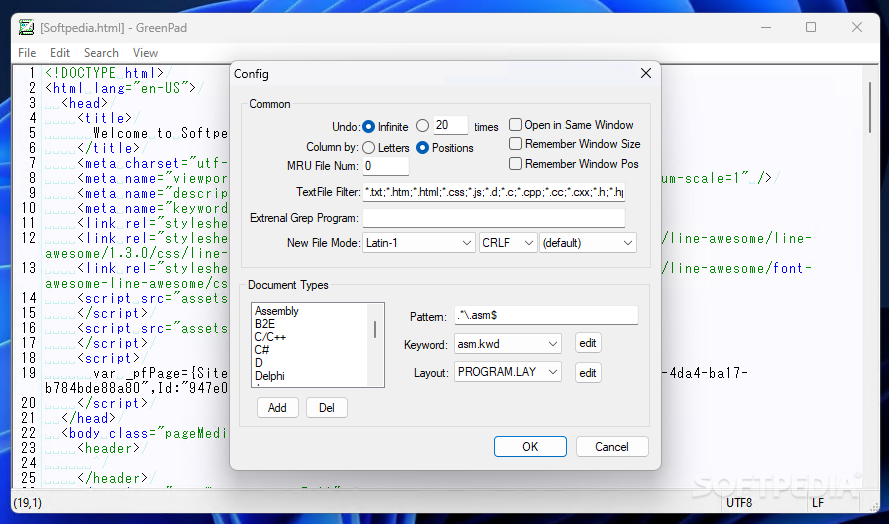Click the <header> line in editor
The height and width of the screenshot is (524, 889).
(108, 448)
